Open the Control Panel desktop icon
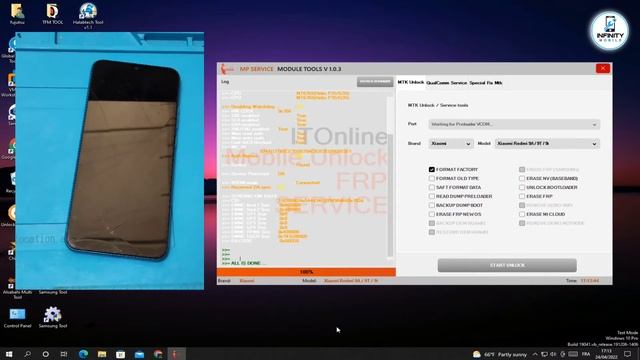Image resolution: width=640 pixels, height=360 pixels. (x=17, y=318)
